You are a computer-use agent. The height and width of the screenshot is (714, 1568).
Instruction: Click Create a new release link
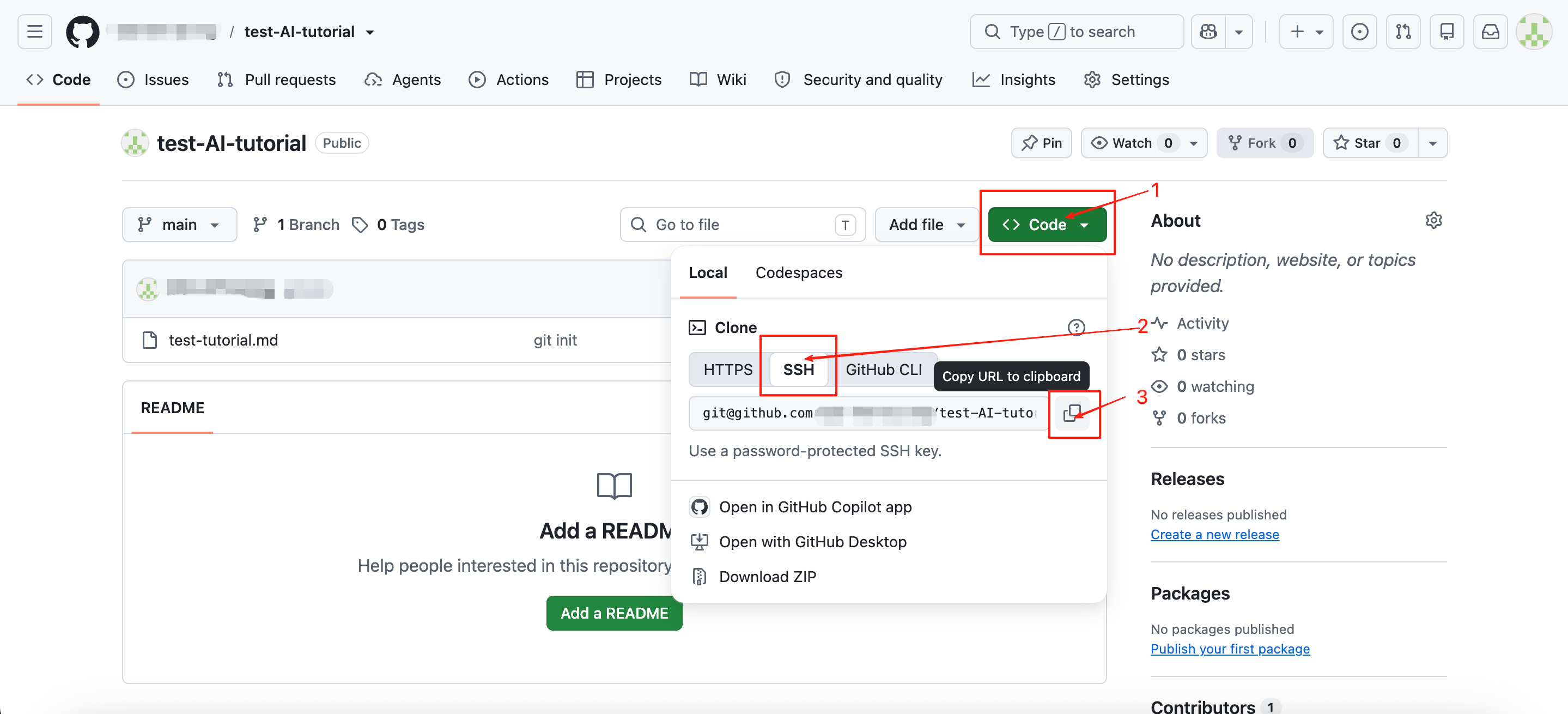[1214, 535]
